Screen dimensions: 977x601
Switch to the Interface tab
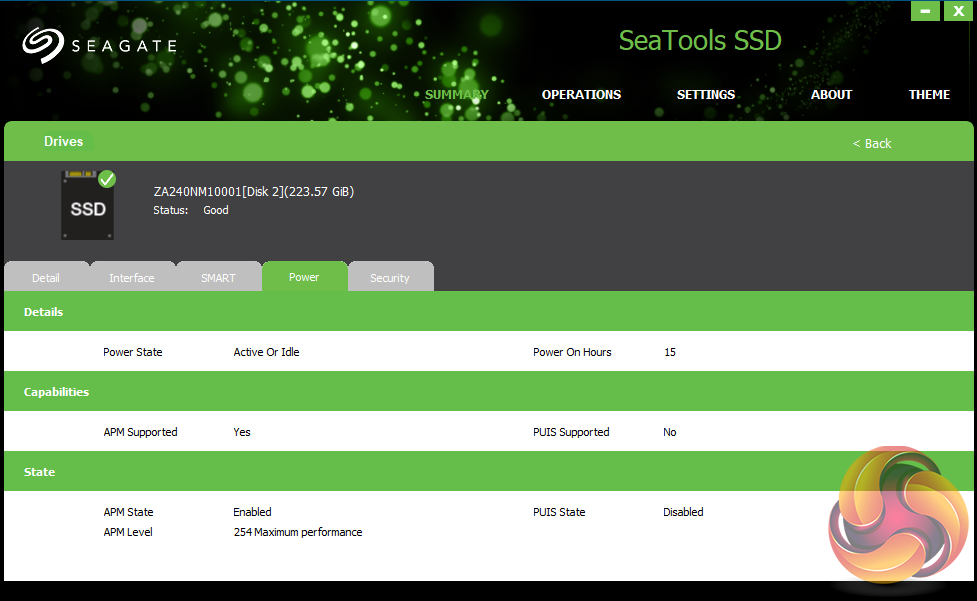(132, 278)
